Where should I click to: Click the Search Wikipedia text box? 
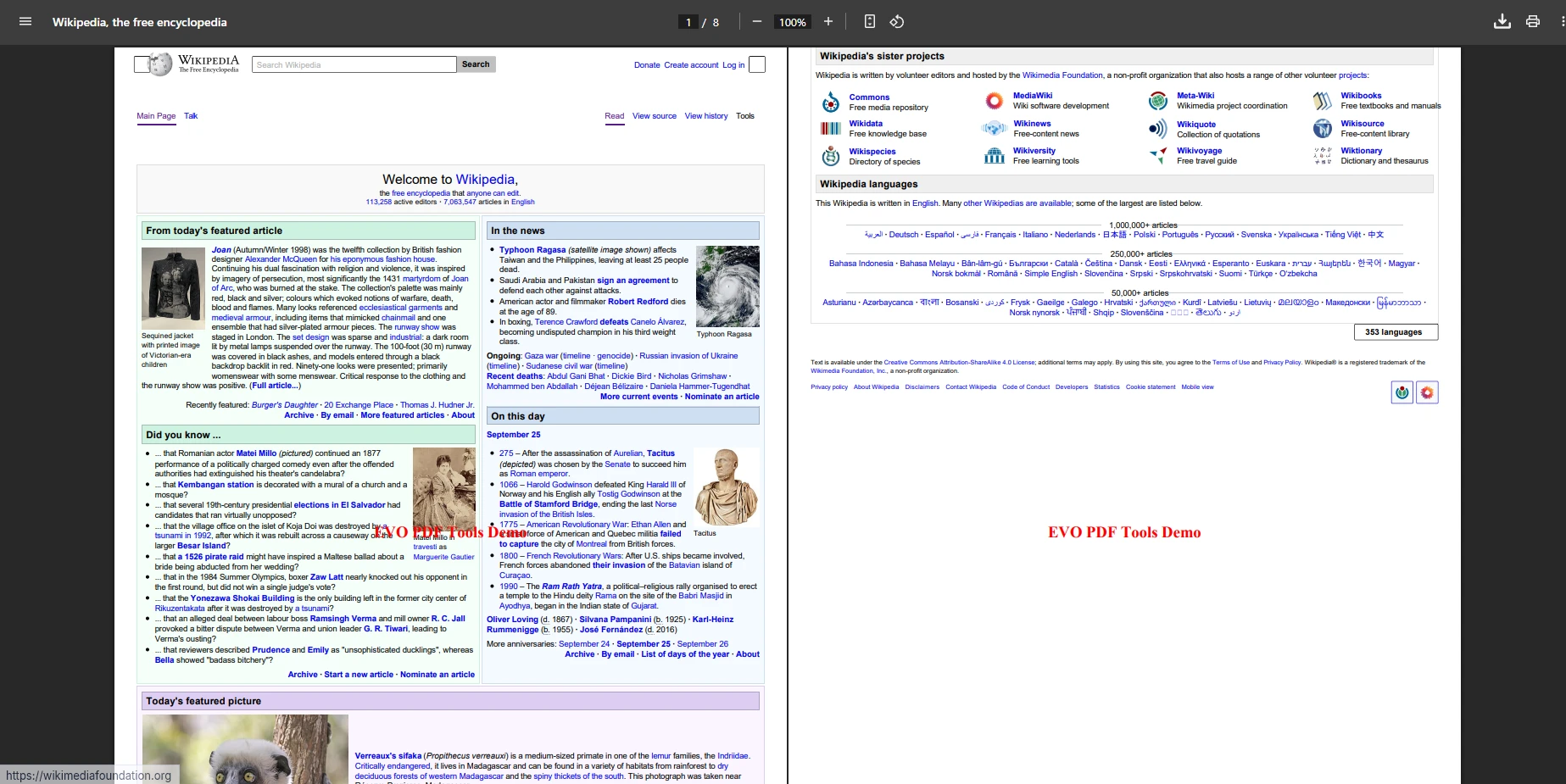tap(354, 64)
